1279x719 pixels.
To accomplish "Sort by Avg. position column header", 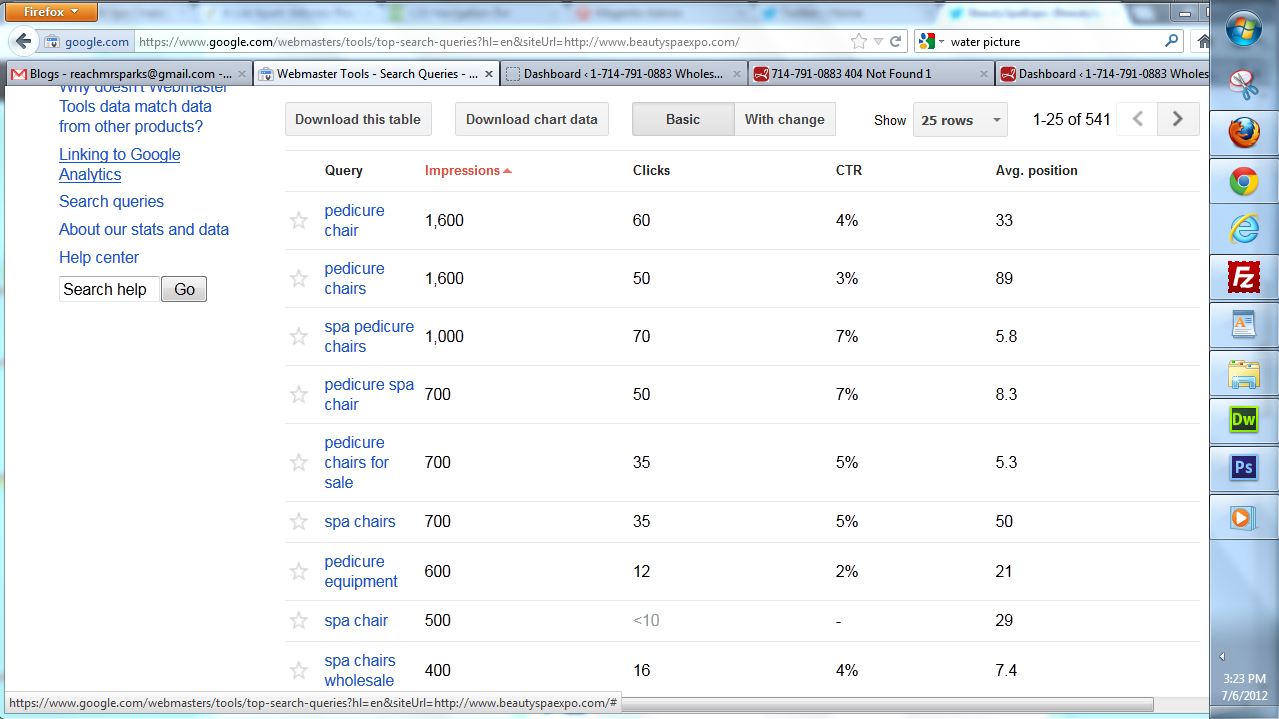I will pos(1037,170).
